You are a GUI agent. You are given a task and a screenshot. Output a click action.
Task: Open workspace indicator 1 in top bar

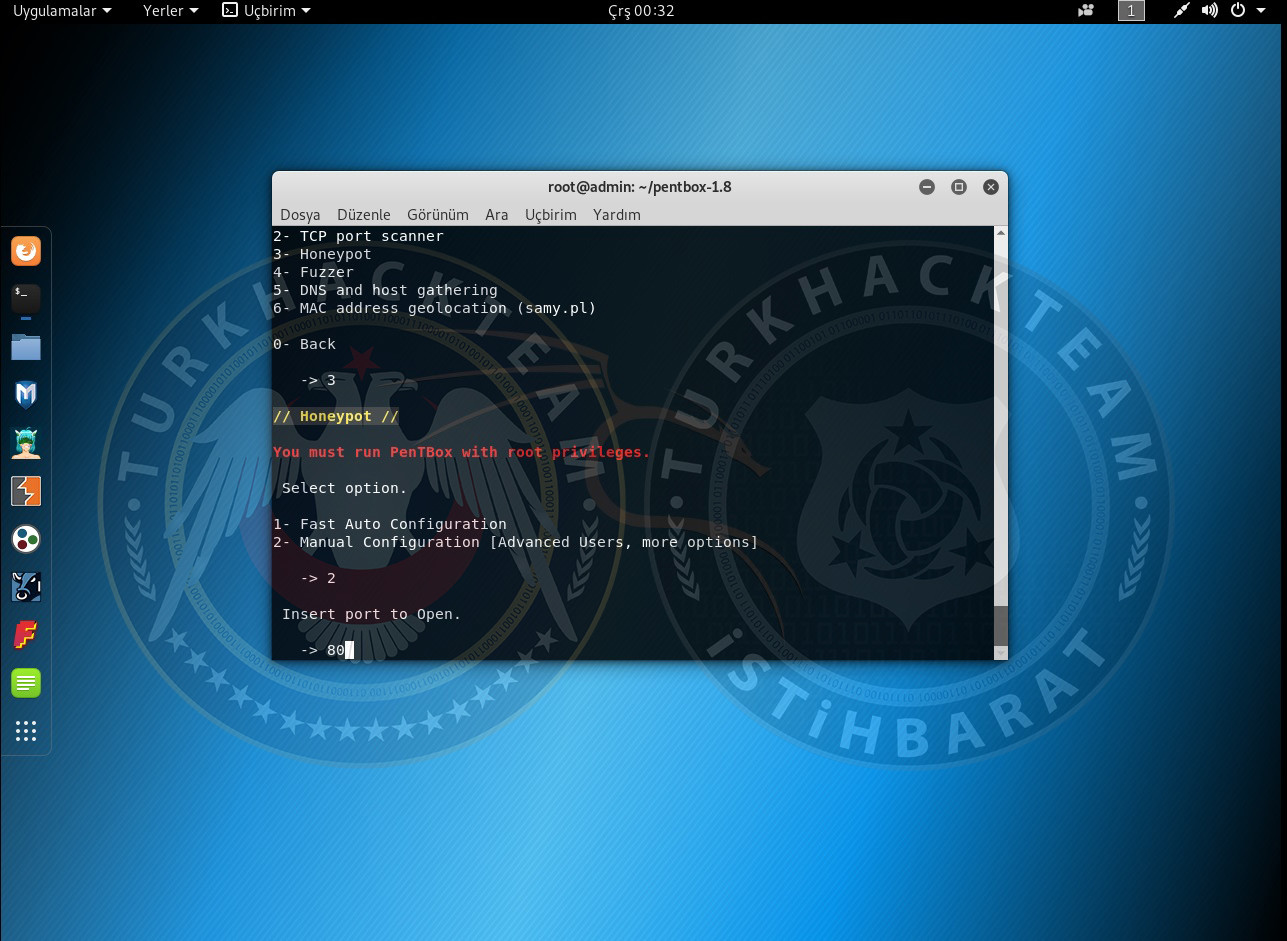click(1131, 11)
